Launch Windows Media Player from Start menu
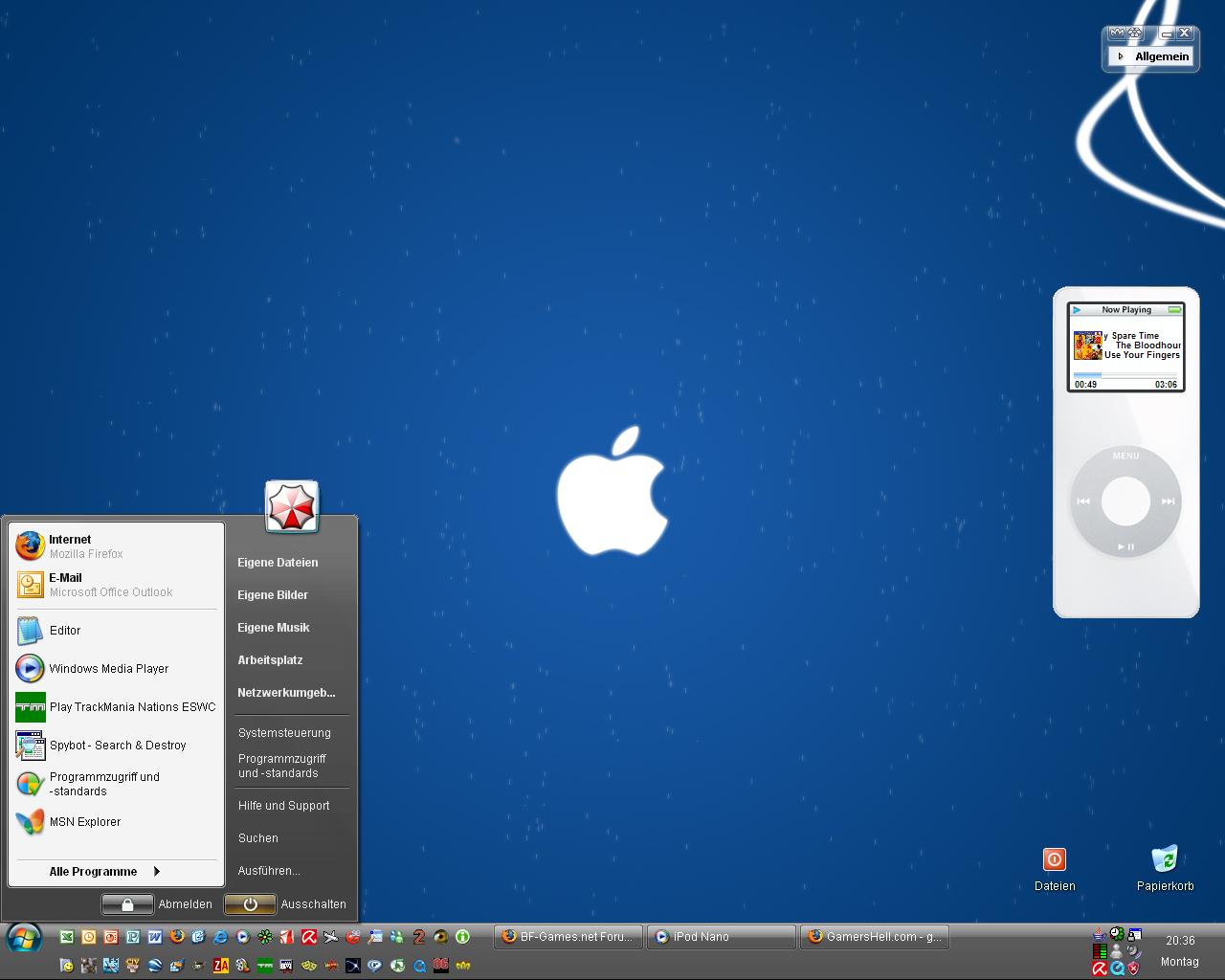Image resolution: width=1225 pixels, height=980 pixels. click(x=116, y=669)
